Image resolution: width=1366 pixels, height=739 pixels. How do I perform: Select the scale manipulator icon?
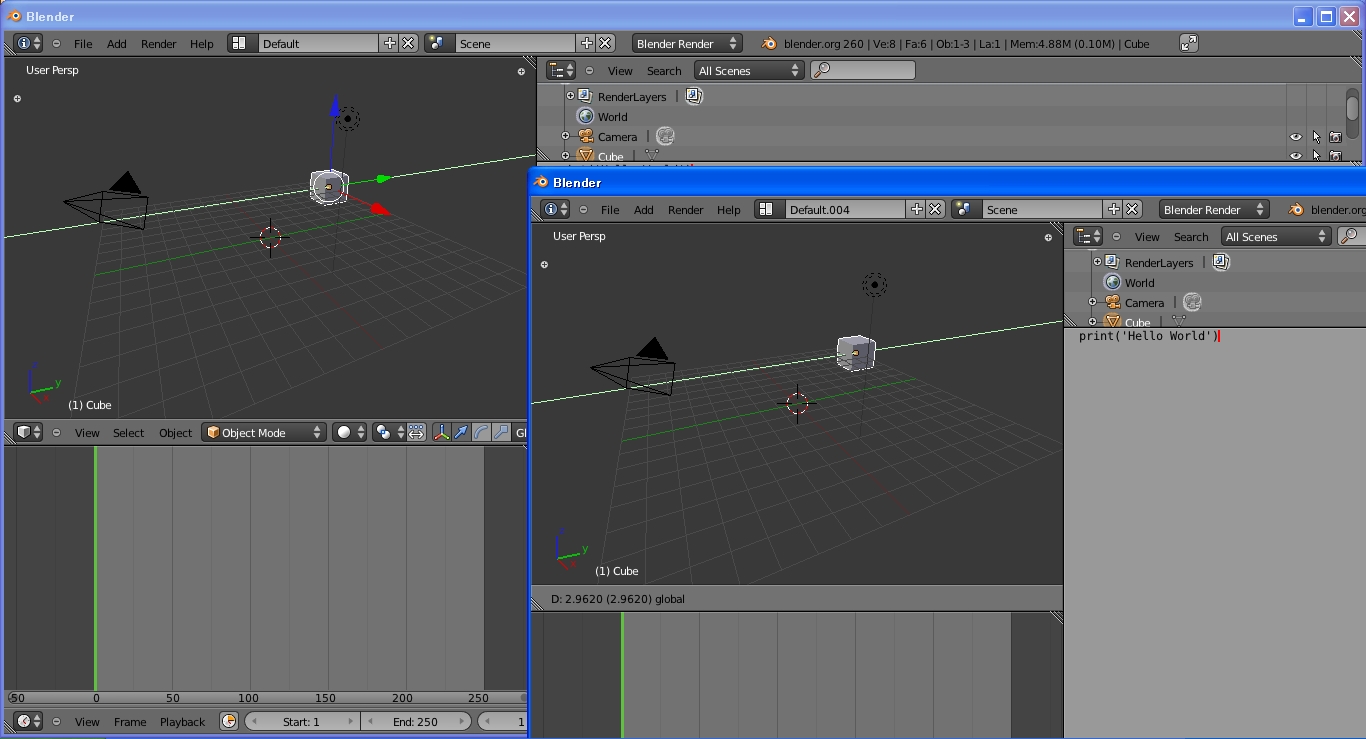[500, 432]
